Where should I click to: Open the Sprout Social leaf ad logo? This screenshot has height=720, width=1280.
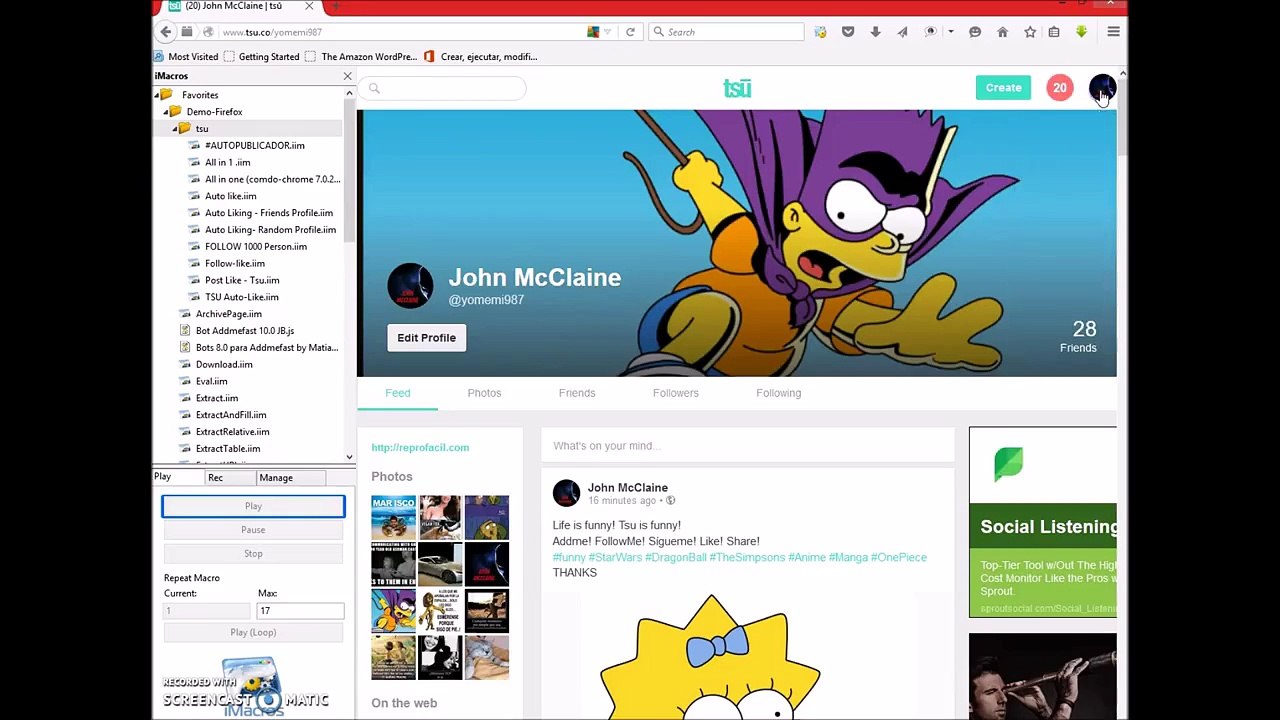click(1008, 463)
